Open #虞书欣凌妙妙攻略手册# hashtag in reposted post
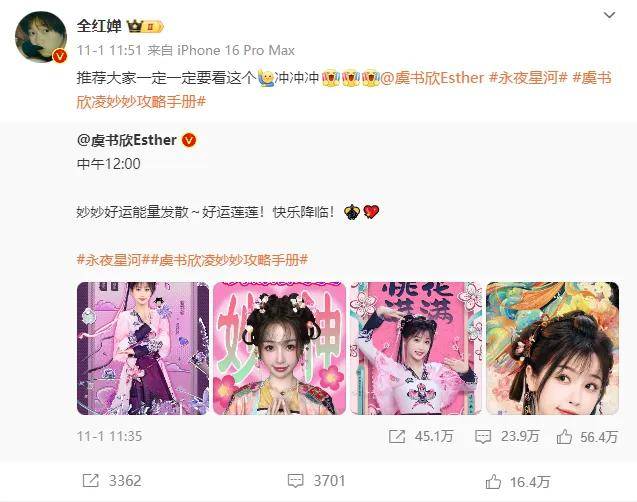637x502 pixels. point(230,260)
